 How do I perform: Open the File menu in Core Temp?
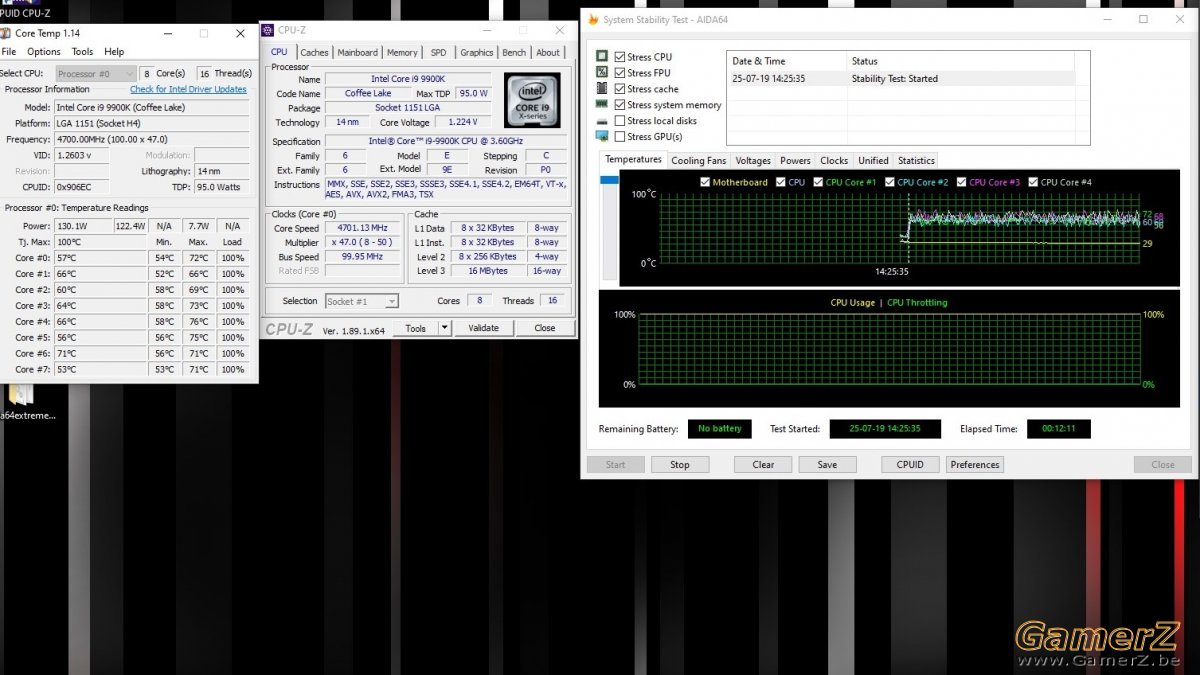tap(9, 52)
